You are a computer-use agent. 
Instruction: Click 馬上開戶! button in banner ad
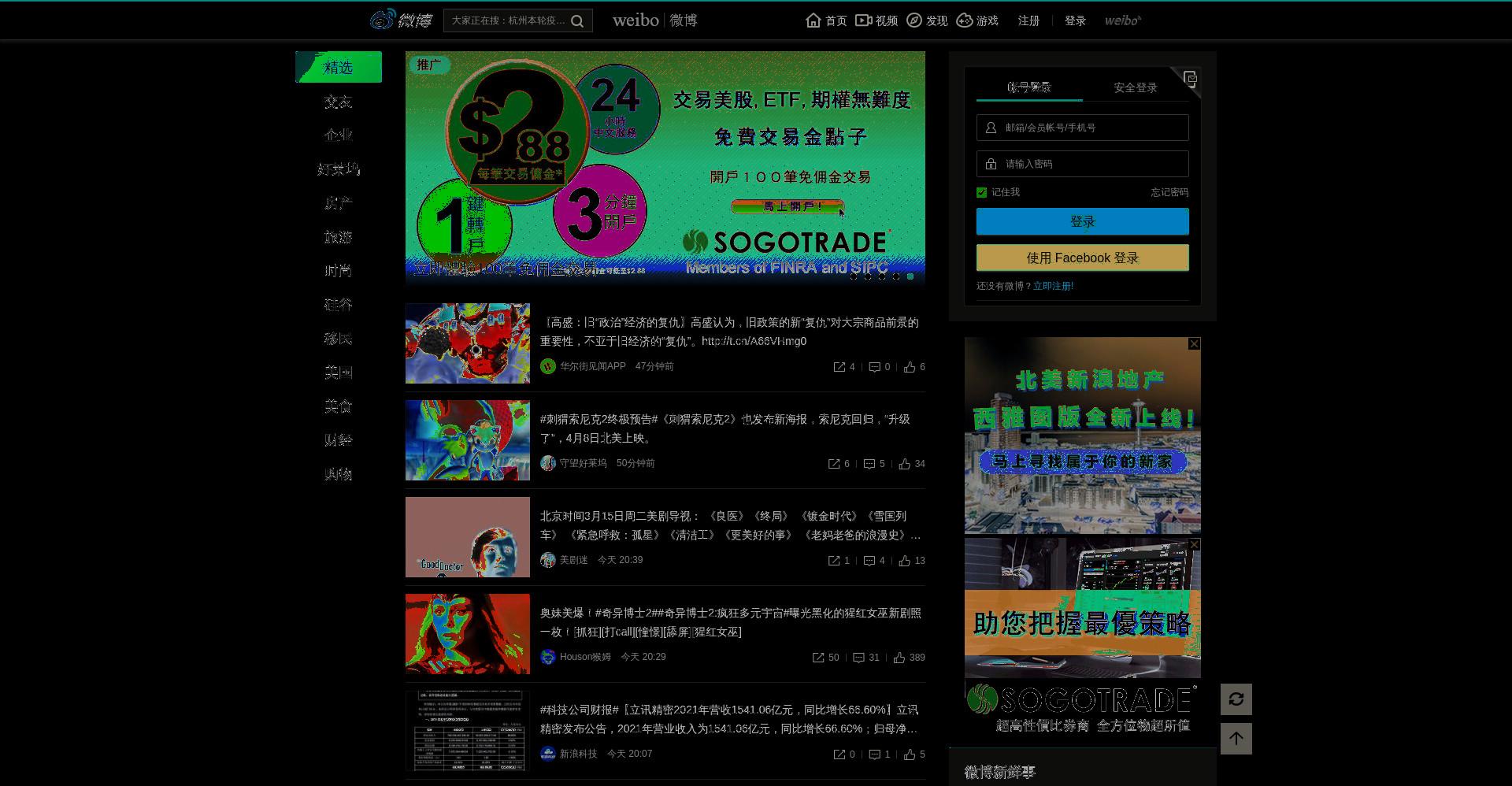(x=787, y=206)
